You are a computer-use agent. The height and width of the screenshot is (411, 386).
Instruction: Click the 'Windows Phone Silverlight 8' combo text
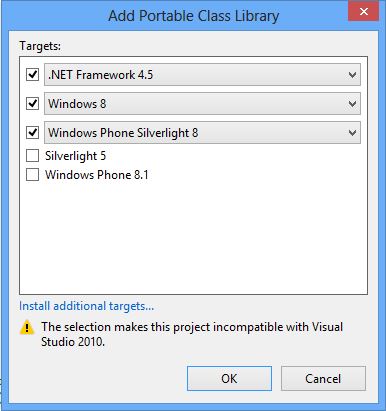pyautogui.click(x=123, y=133)
